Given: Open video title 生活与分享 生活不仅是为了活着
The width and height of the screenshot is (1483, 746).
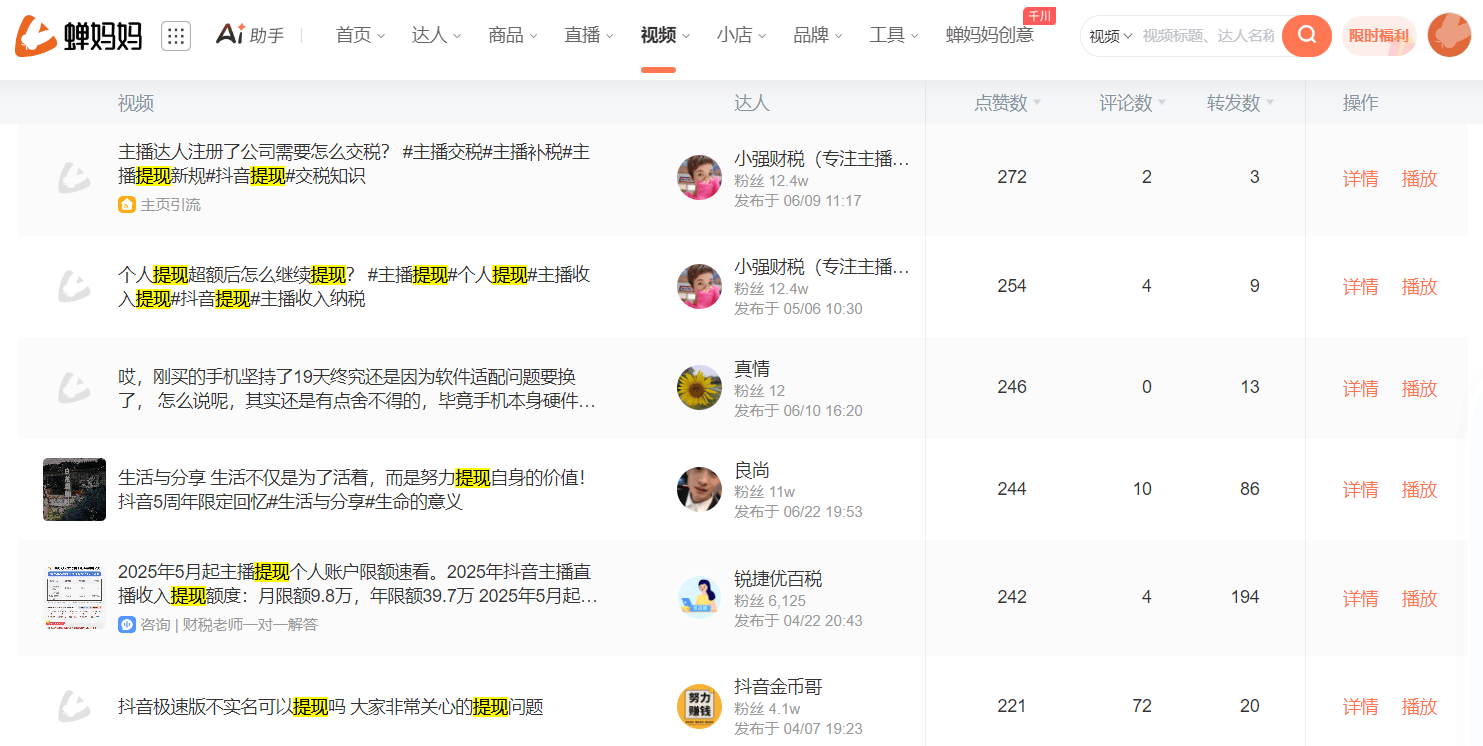Looking at the screenshot, I should [352, 489].
